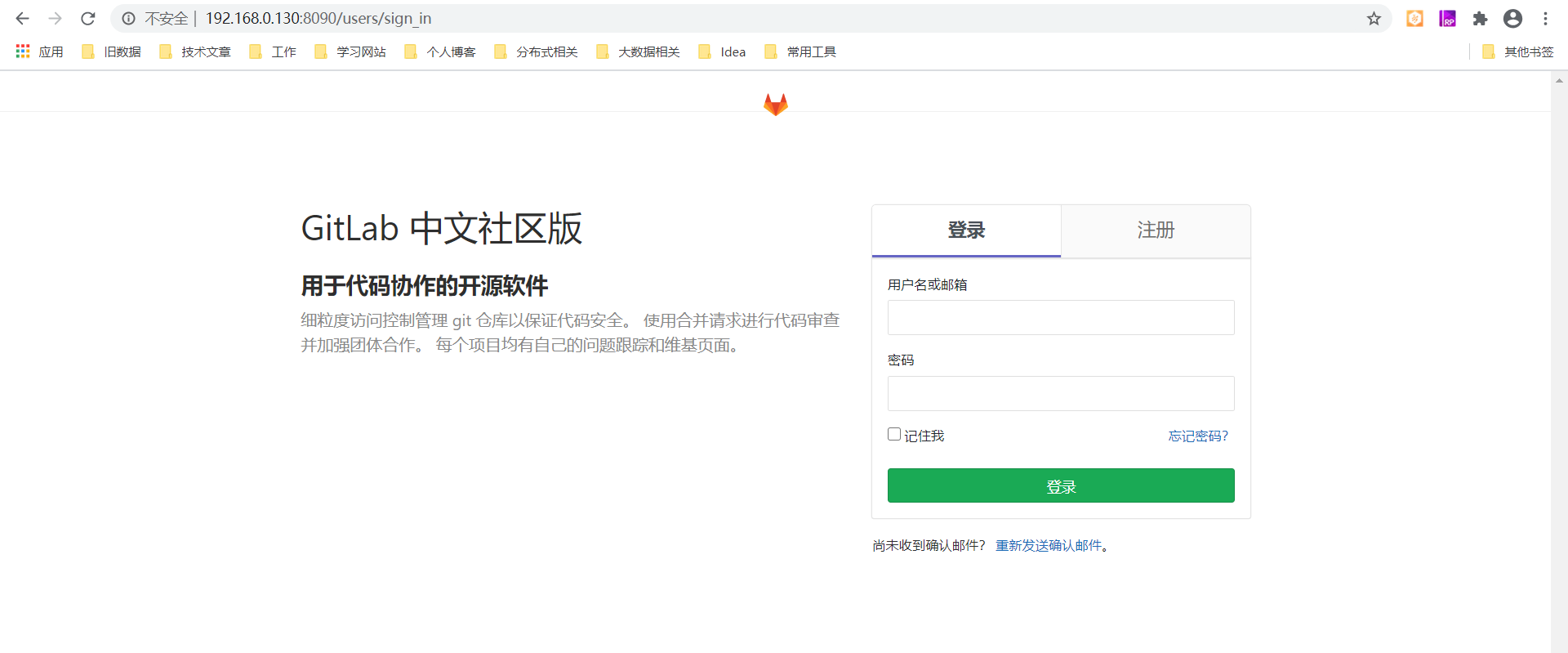Click the 重新发送确认邮件 link
Screen dimensions: 1568x653
(1049, 545)
